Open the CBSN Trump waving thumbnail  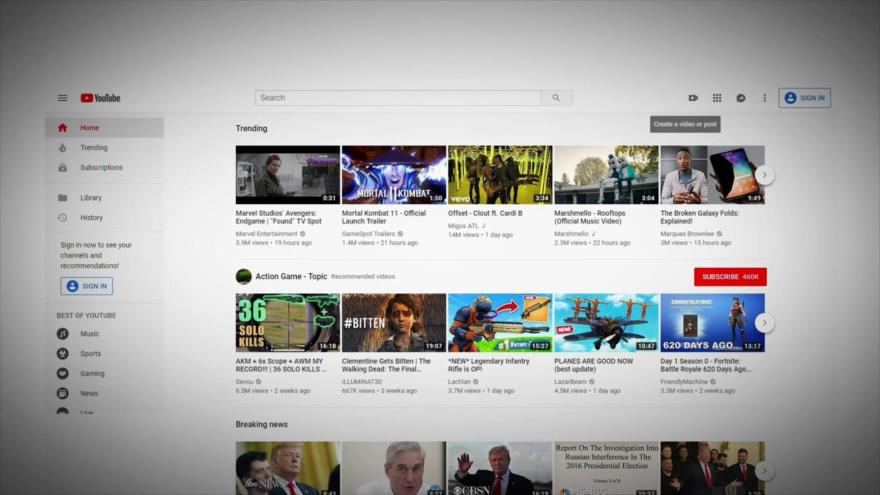pyautogui.click(x=500, y=468)
